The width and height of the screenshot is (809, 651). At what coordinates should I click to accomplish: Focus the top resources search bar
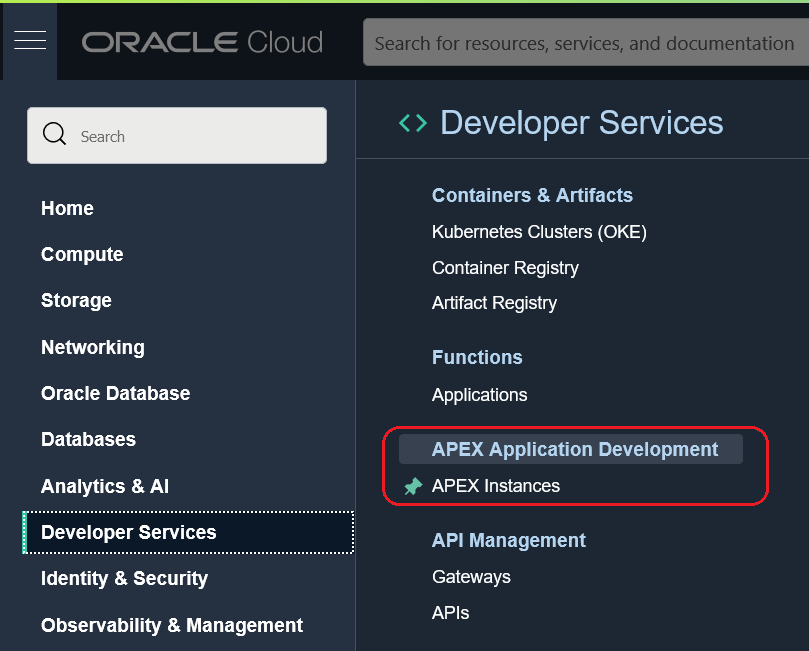(584, 43)
